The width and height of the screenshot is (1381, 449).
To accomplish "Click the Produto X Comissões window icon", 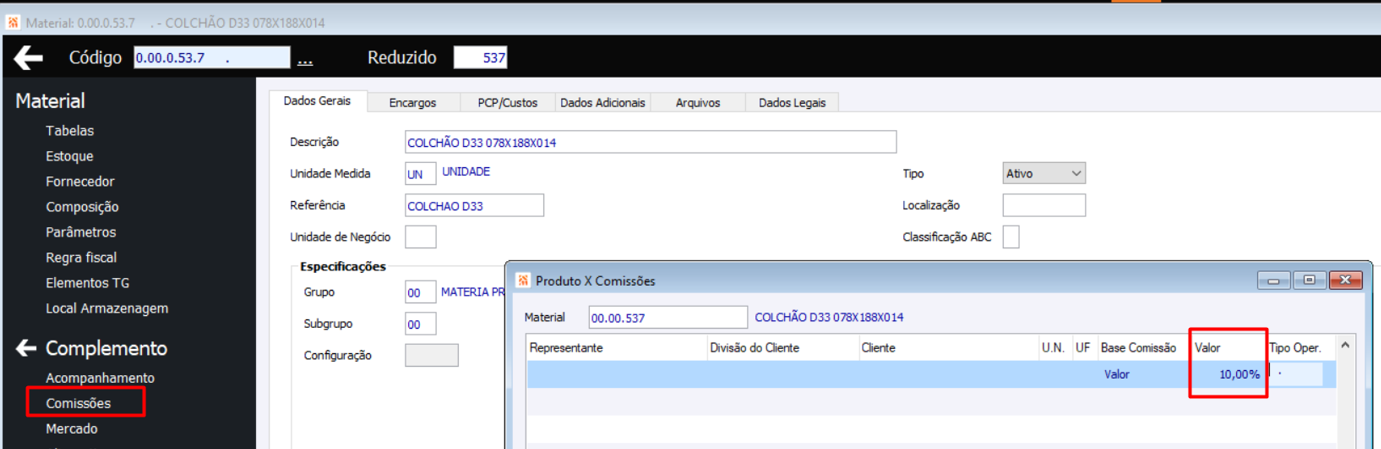I will (523, 281).
